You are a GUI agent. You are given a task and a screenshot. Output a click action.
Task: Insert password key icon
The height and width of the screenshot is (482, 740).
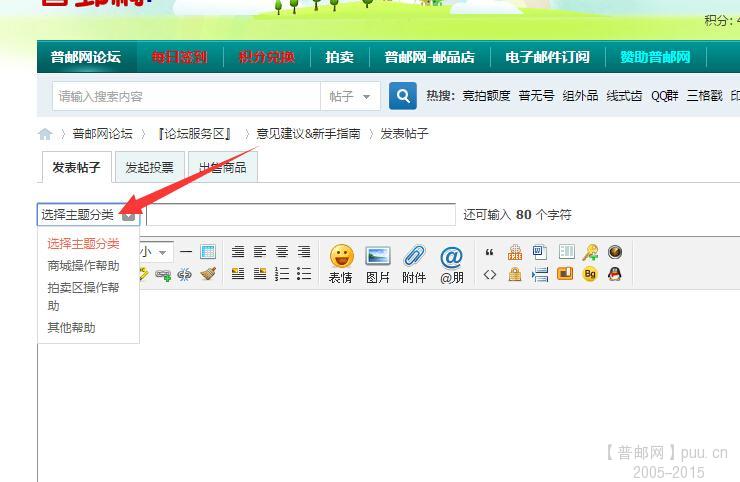[x=590, y=253]
